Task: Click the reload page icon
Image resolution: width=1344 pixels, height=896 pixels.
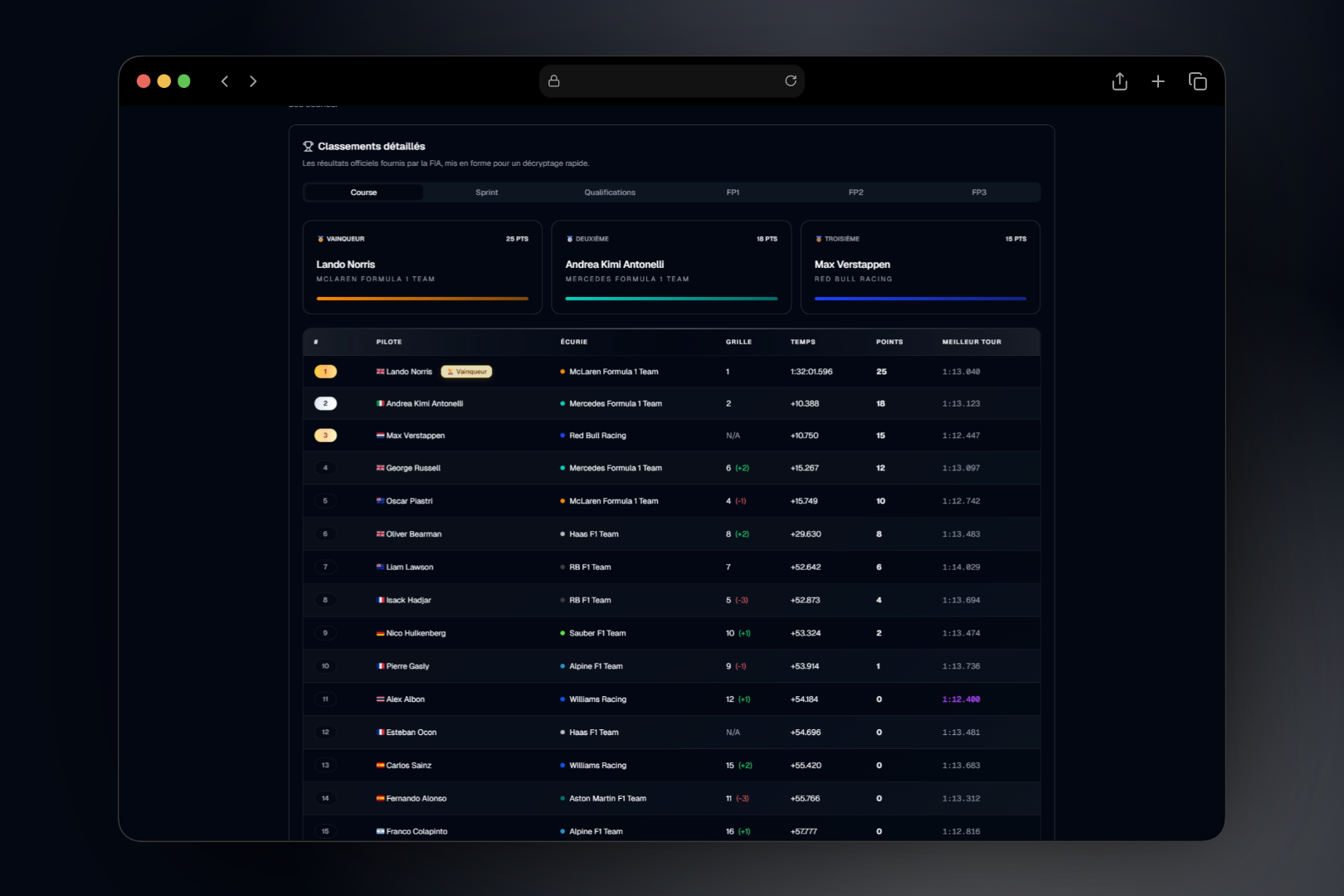Action: point(791,80)
